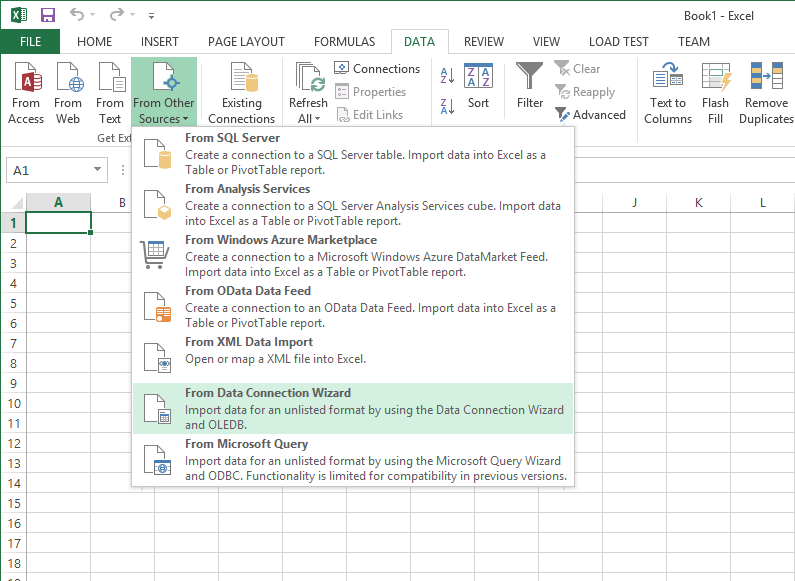Screen dimensions: 795x581
Task: Collapse the From Other Sources dropdown
Action: tap(164, 93)
